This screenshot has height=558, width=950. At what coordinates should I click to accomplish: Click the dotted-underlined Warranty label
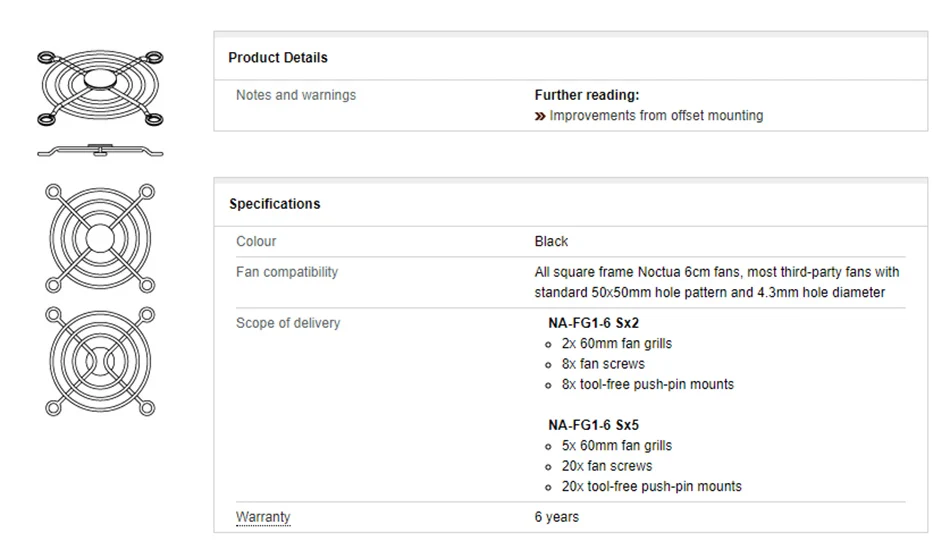click(263, 517)
